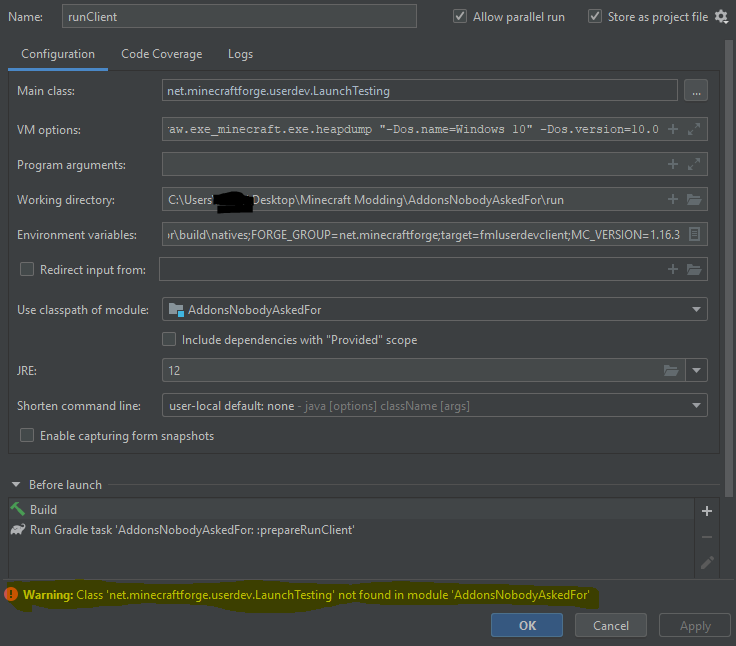Click the OK button
The image size is (736, 646).
(x=527, y=625)
